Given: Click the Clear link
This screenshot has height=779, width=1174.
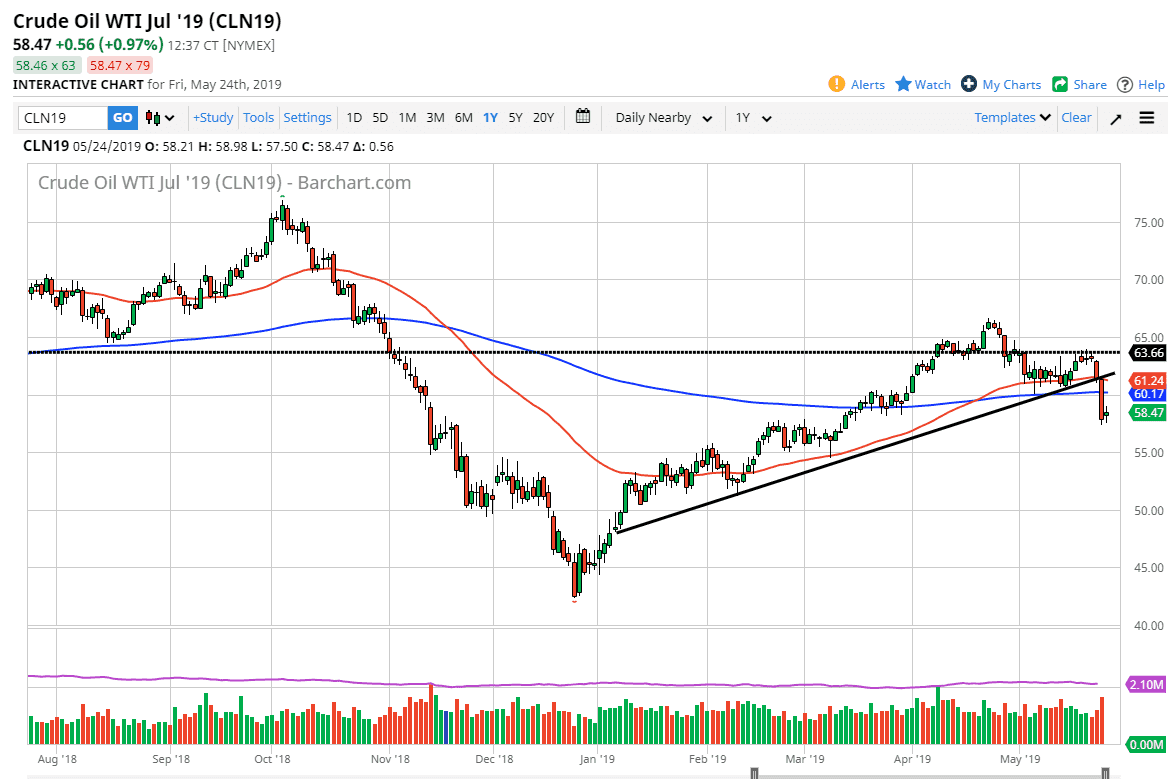Looking at the screenshot, I should click(x=1076, y=118).
